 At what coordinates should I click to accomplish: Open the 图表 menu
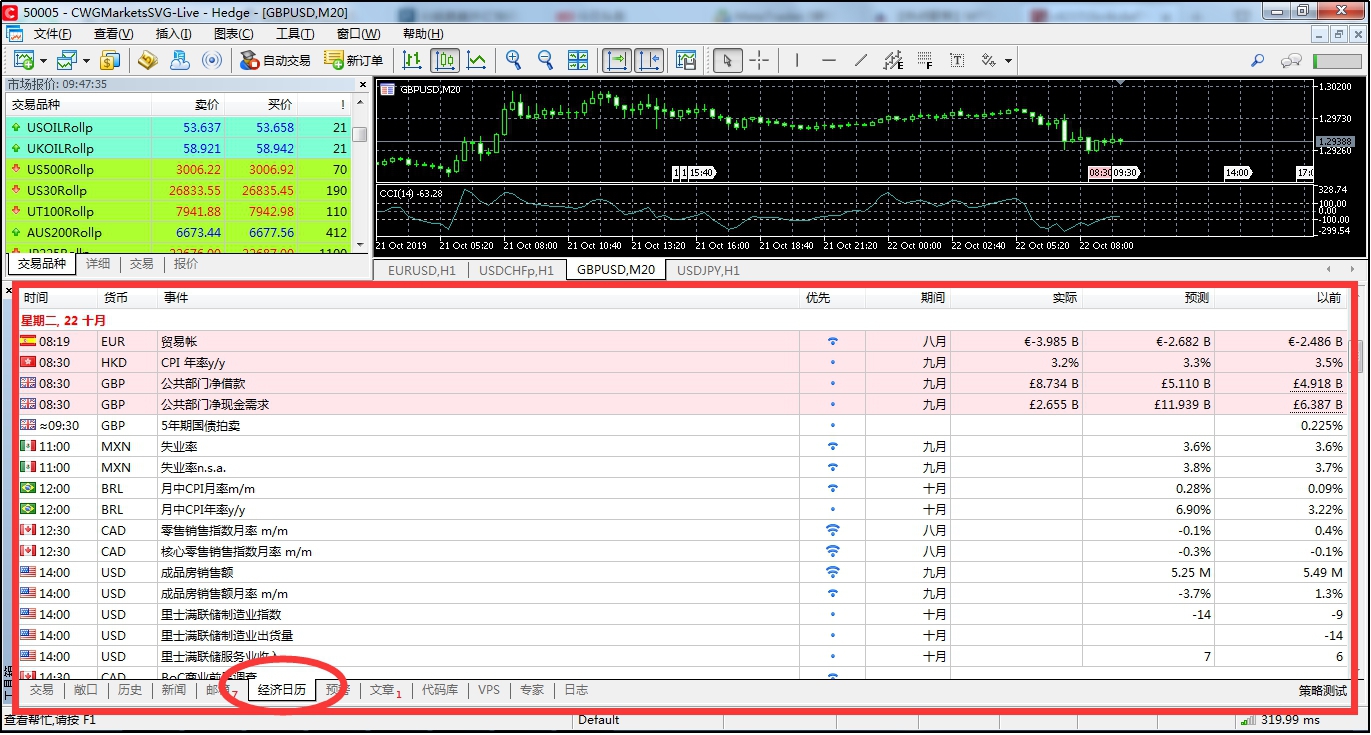(233, 34)
